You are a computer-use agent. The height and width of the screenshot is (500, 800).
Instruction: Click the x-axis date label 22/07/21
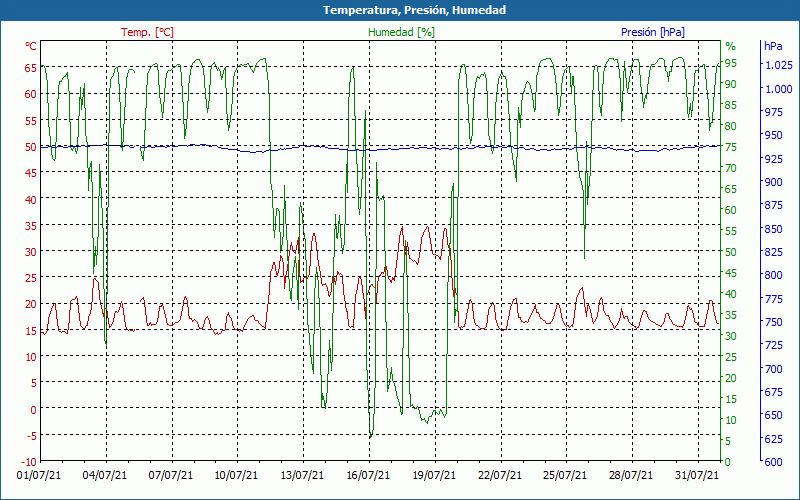[x=499, y=476]
